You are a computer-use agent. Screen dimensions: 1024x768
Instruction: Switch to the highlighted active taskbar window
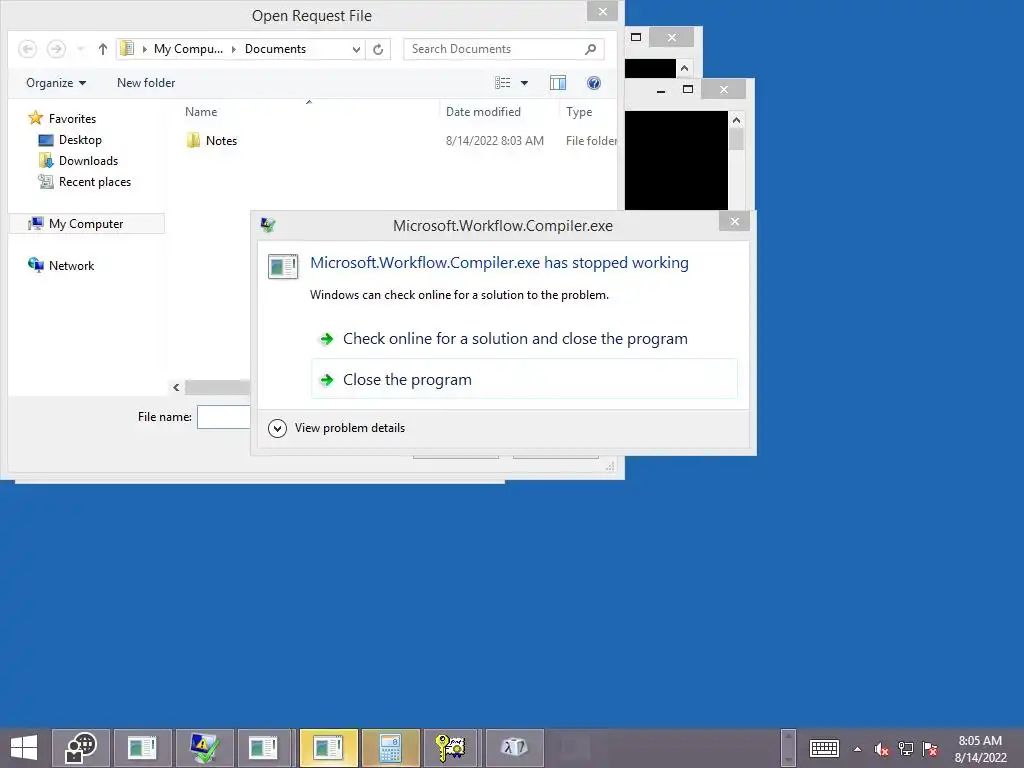tap(328, 747)
